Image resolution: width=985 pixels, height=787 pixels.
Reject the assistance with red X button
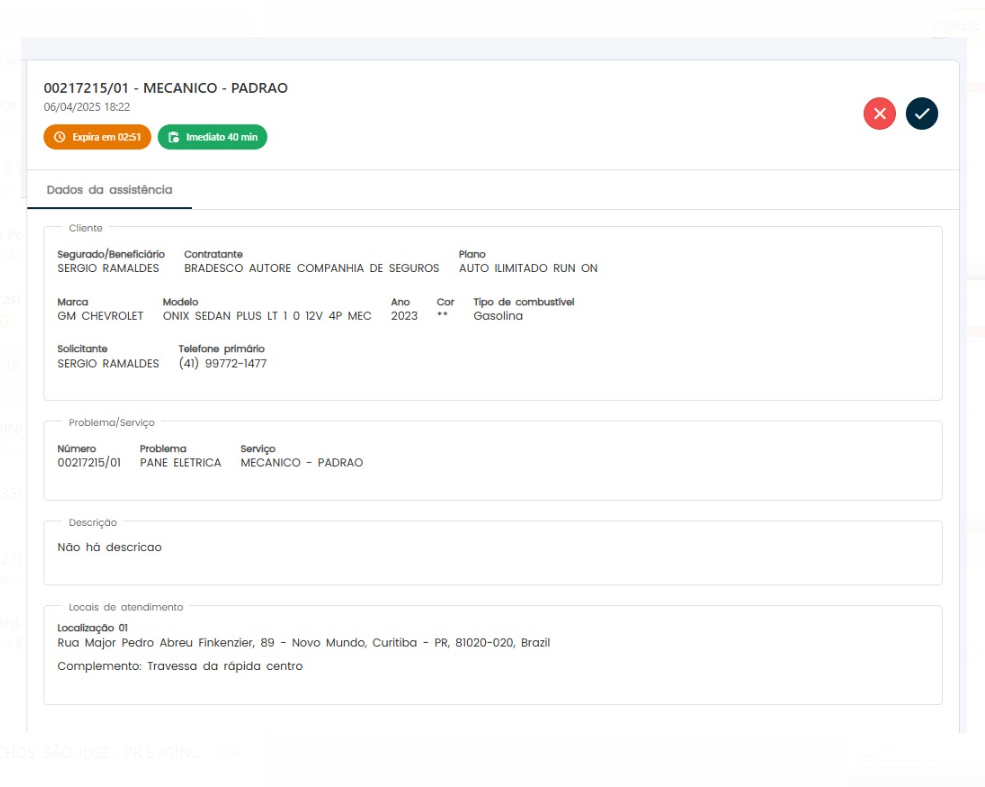[x=879, y=114]
